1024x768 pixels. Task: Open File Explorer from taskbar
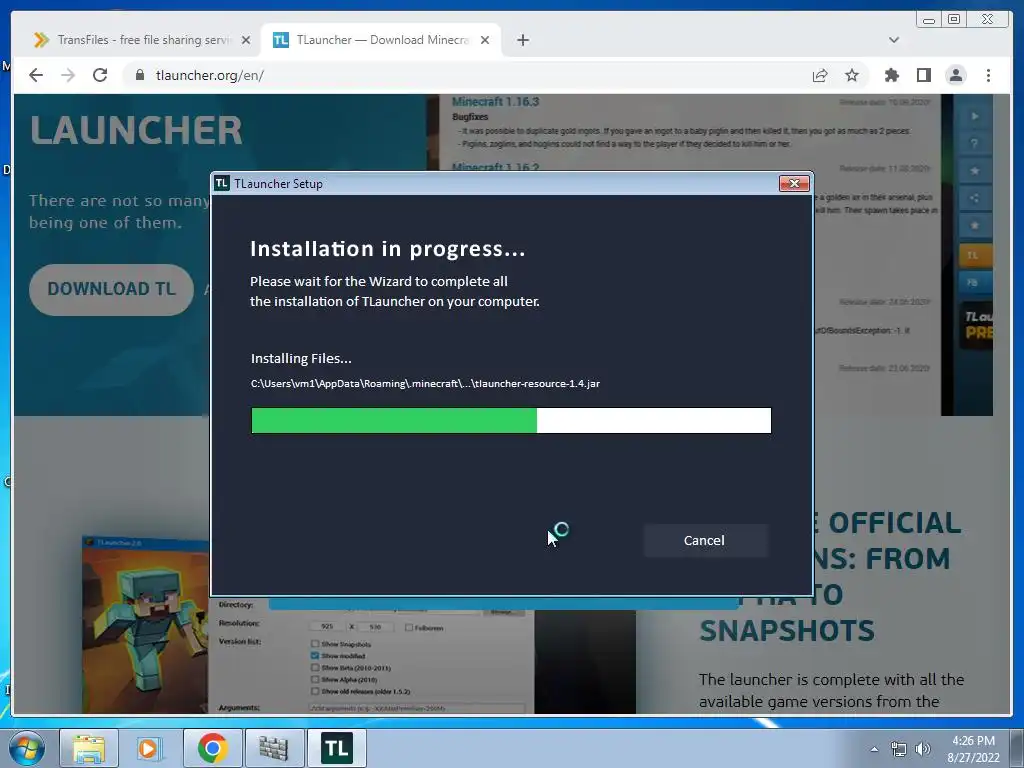(89, 748)
